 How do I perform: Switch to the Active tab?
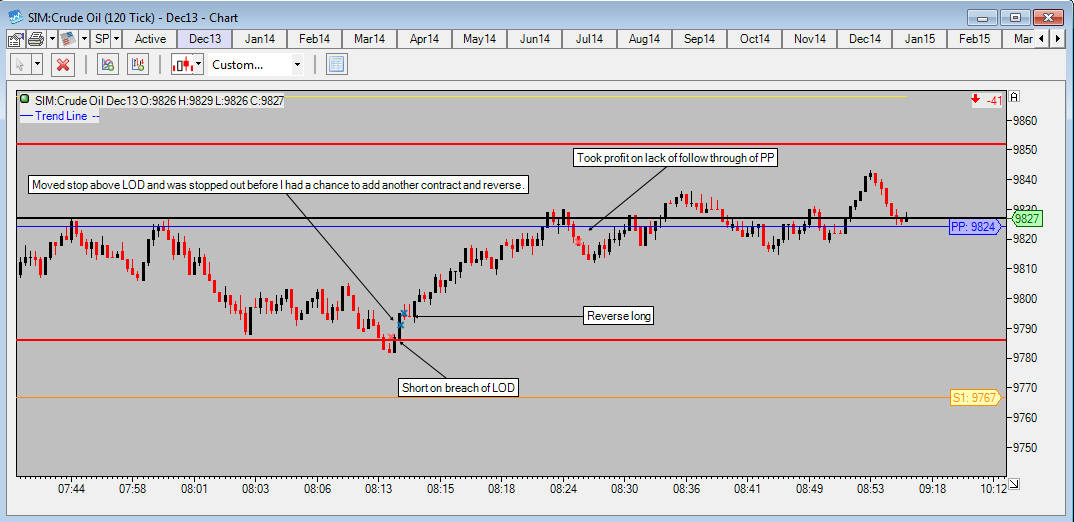[150, 39]
